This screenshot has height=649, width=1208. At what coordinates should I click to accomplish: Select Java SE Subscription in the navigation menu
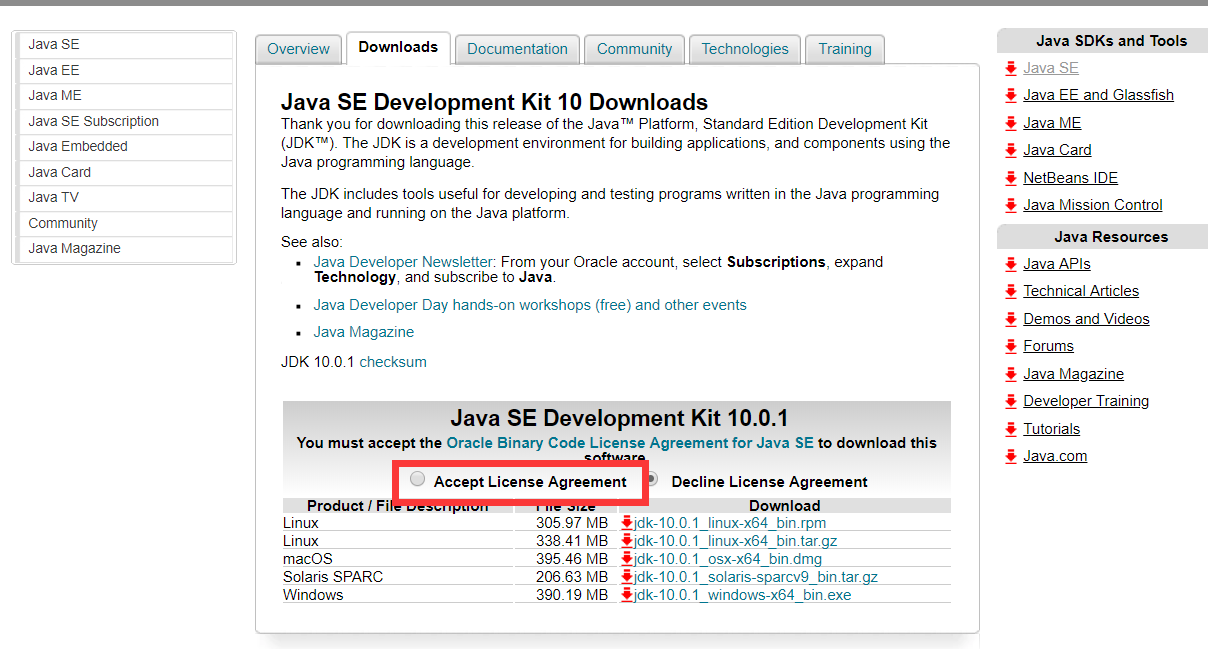(125, 121)
